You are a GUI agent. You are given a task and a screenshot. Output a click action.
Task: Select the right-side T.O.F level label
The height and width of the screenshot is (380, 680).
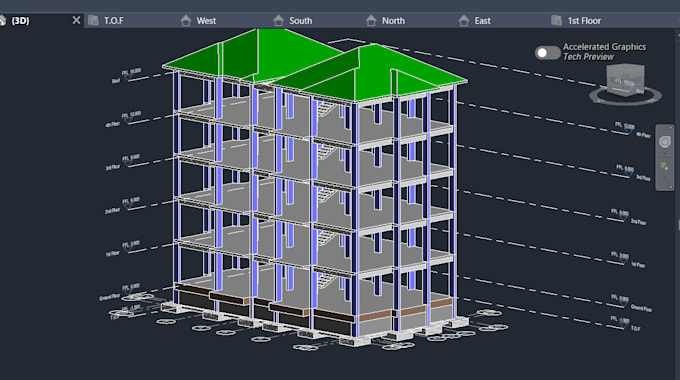tap(635, 328)
